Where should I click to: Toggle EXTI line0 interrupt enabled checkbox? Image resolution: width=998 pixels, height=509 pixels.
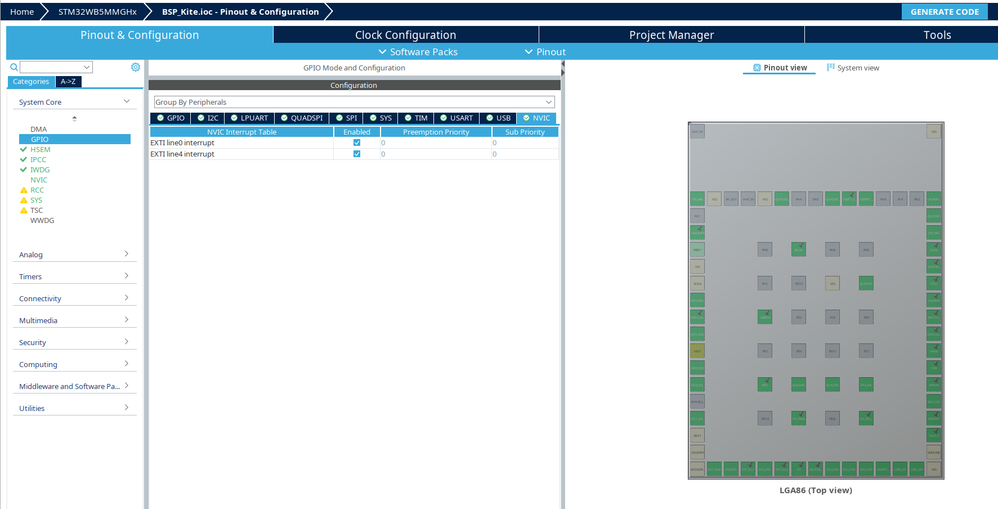356,143
